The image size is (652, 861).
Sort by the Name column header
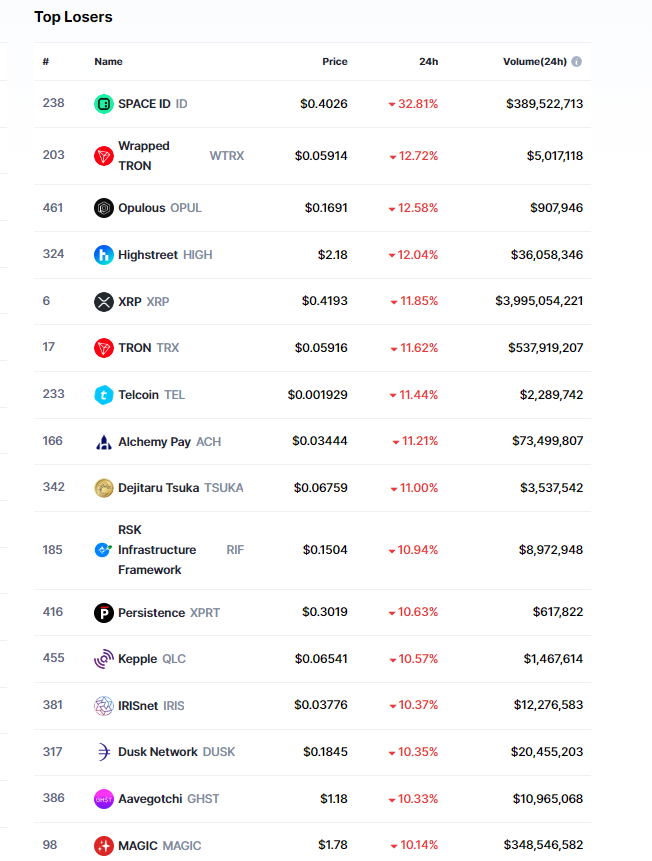point(108,62)
